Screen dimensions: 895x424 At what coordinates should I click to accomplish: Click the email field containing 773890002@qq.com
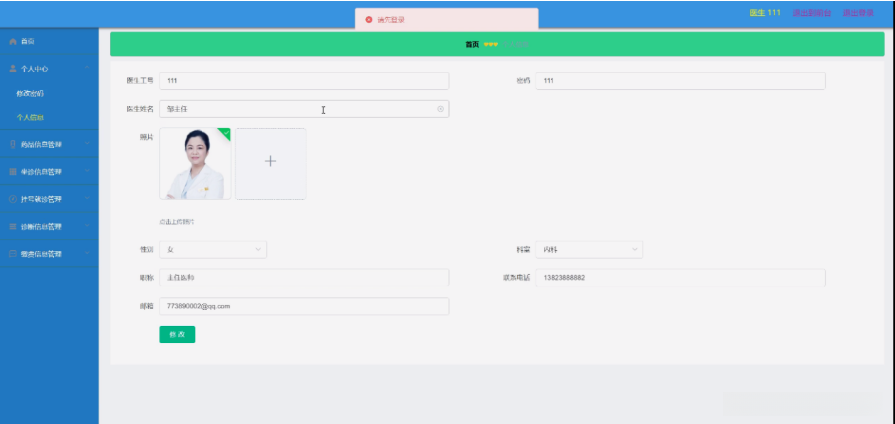[304, 306]
